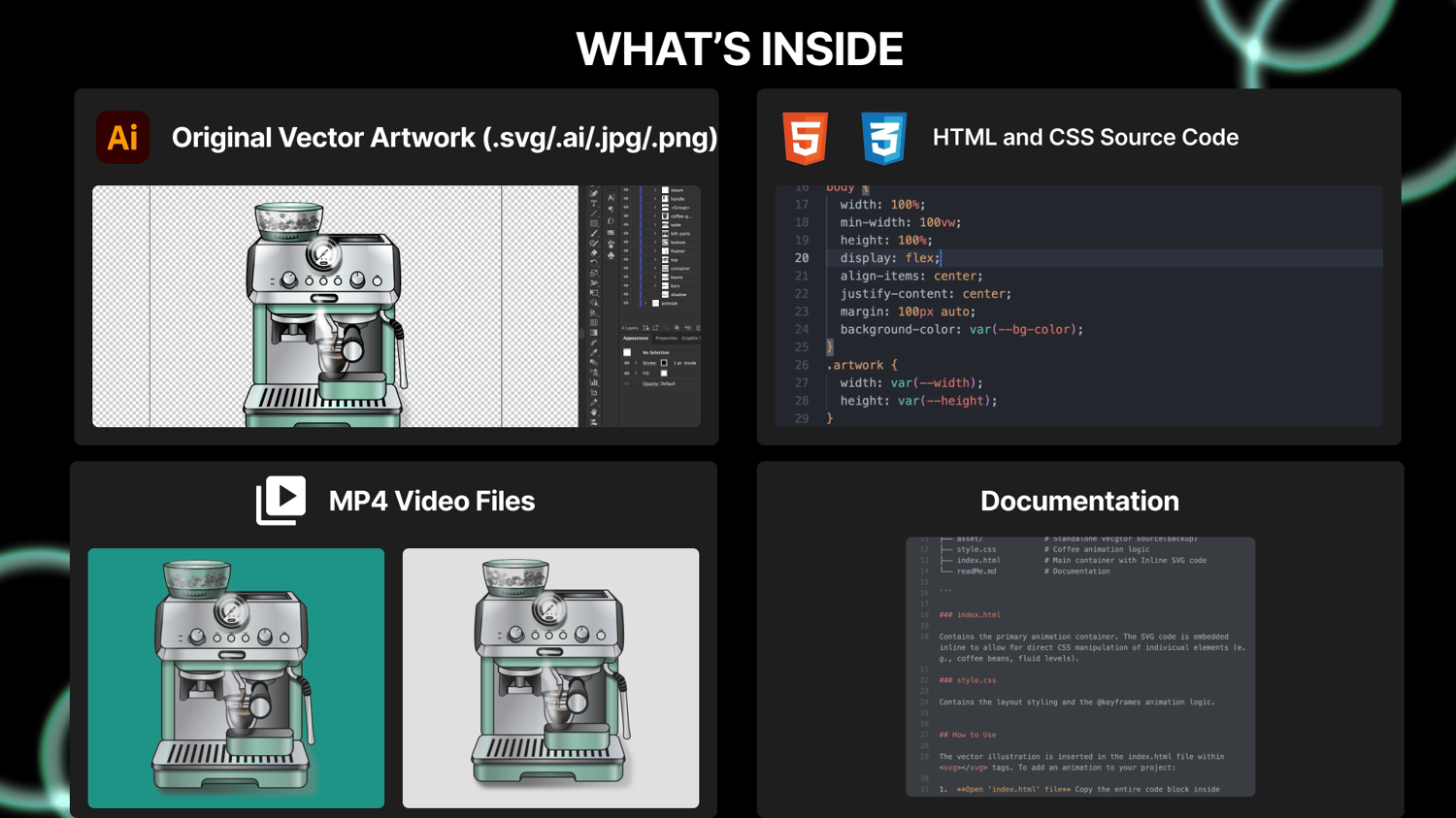The height and width of the screenshot is (818, 1456).
Task: Open the underlined Stroke: label
Action: [x=649, y=363]
